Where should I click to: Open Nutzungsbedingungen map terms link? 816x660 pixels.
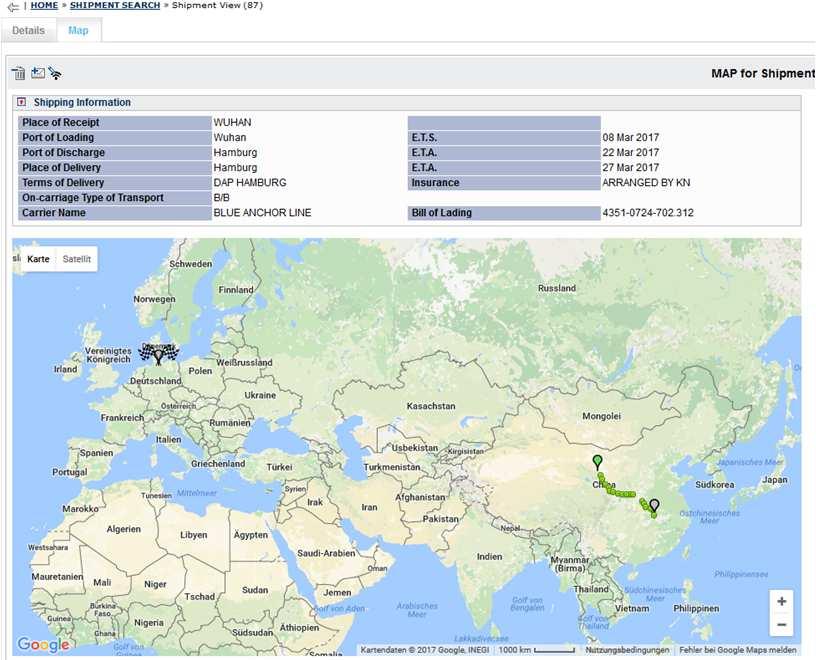(627, 650)
